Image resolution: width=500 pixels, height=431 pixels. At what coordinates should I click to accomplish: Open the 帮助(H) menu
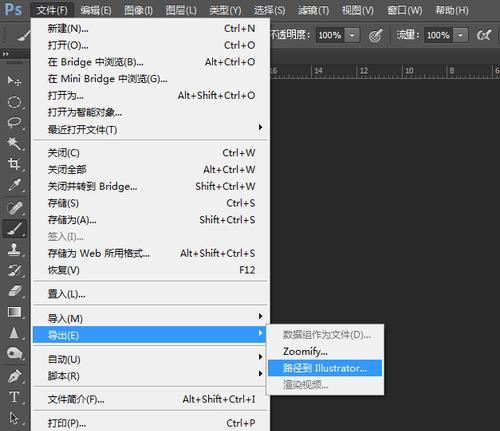pyautogui.click(x=452, y=10)
